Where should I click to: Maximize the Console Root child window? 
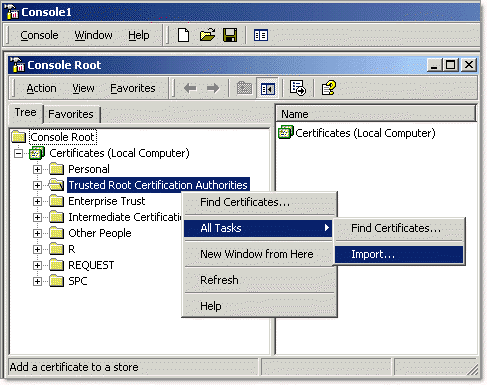(x=450, y=65)
